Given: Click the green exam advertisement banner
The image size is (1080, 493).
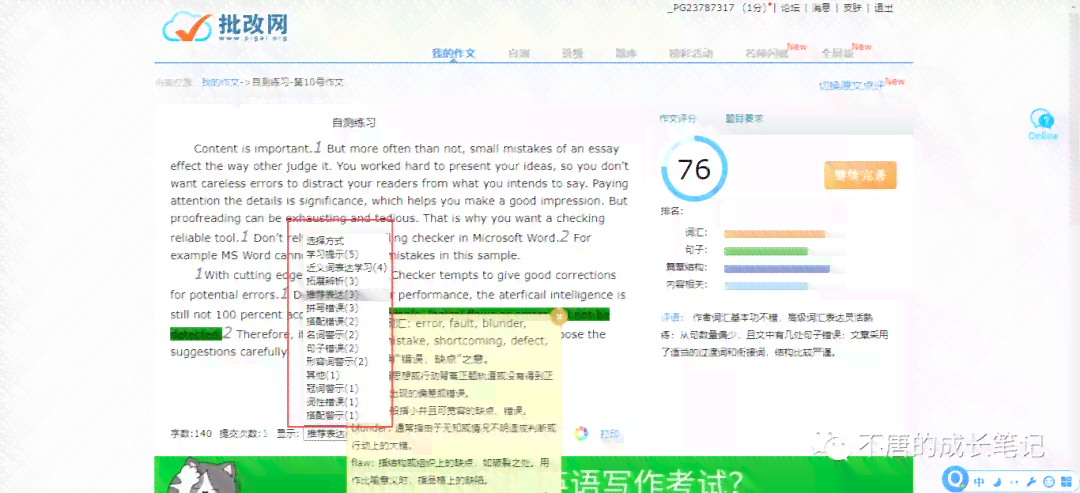Looking at the screenshot, I should point(534,475).
